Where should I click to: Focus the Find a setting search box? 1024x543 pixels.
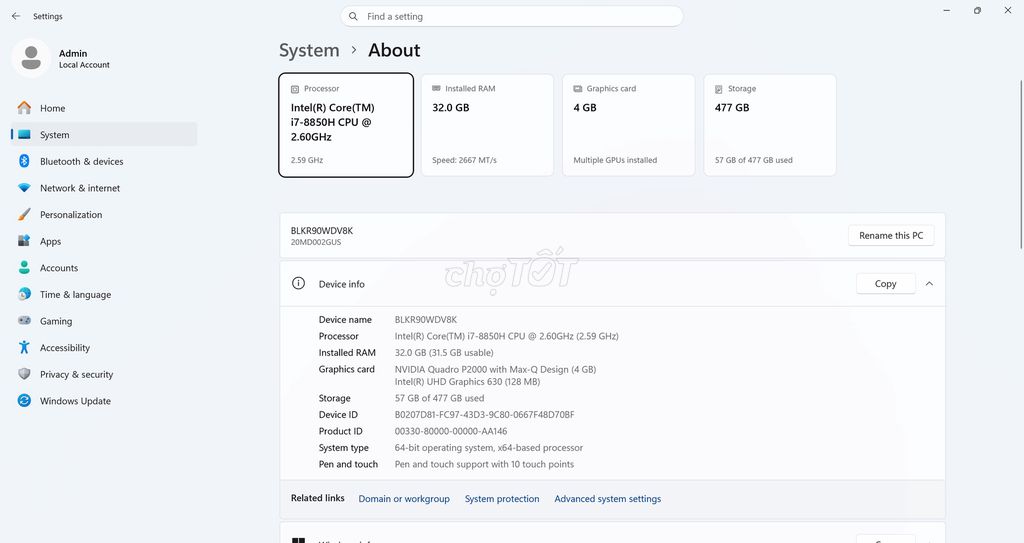[511, 16]
